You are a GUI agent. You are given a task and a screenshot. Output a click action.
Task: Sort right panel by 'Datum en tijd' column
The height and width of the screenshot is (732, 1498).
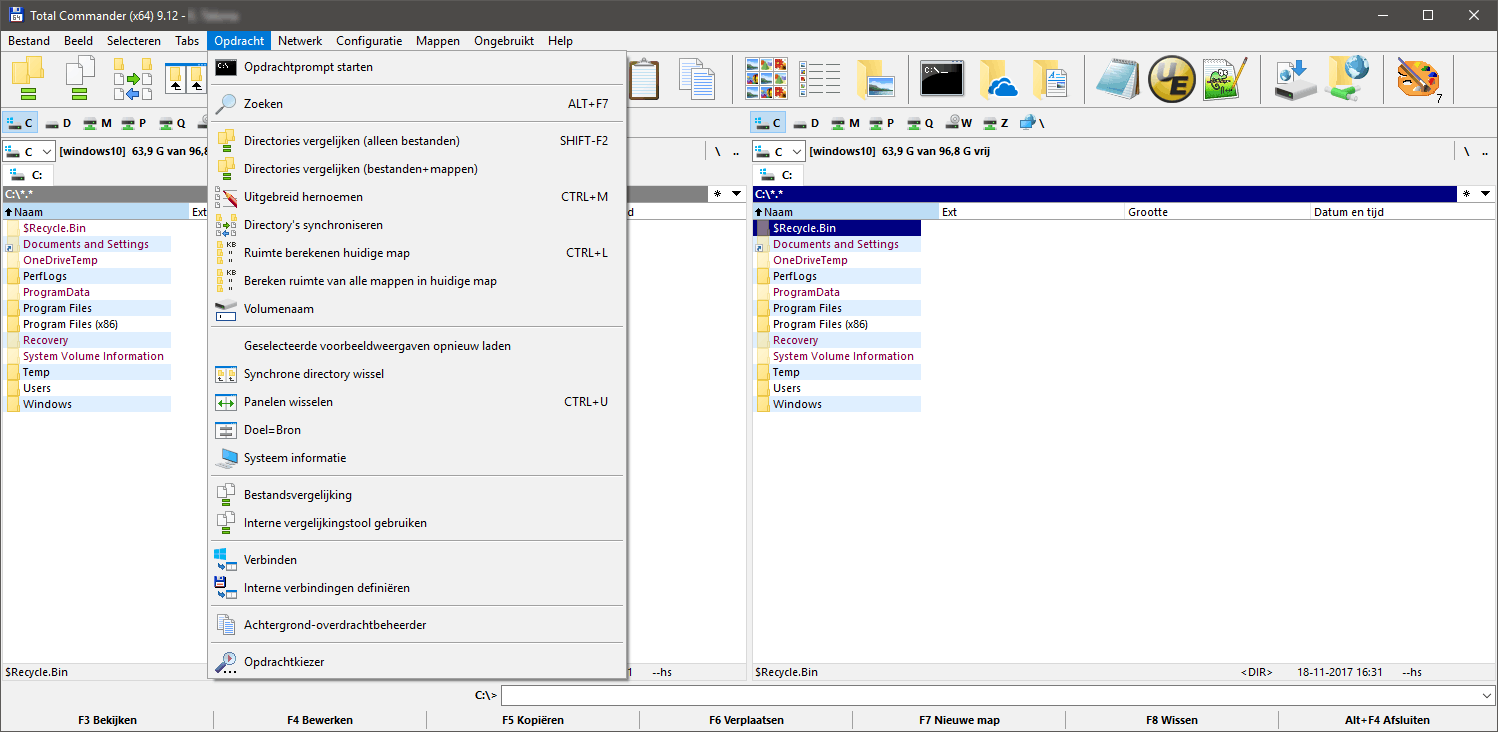pos(1401,212)
